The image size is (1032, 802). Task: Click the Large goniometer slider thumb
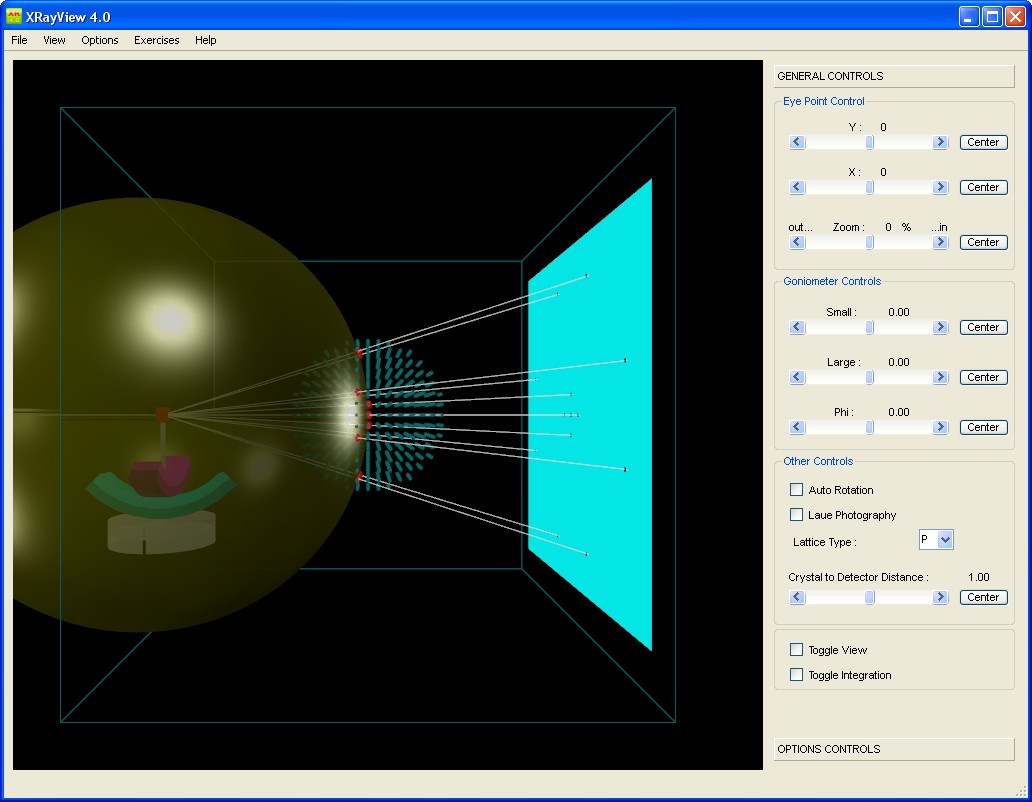pyautogui.click(x=869, y=377)
